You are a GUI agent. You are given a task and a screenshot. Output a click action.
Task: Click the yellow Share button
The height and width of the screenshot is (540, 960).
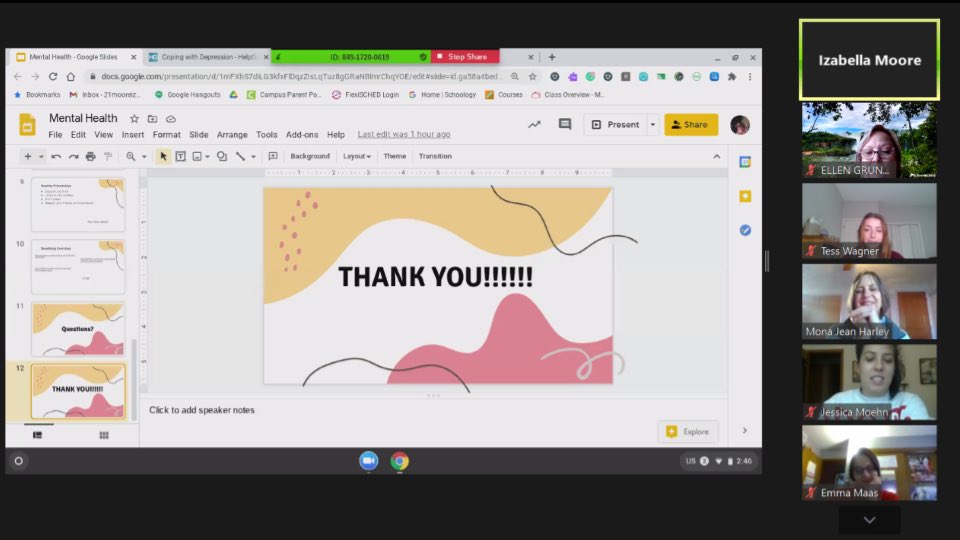(x=691, y=124)
